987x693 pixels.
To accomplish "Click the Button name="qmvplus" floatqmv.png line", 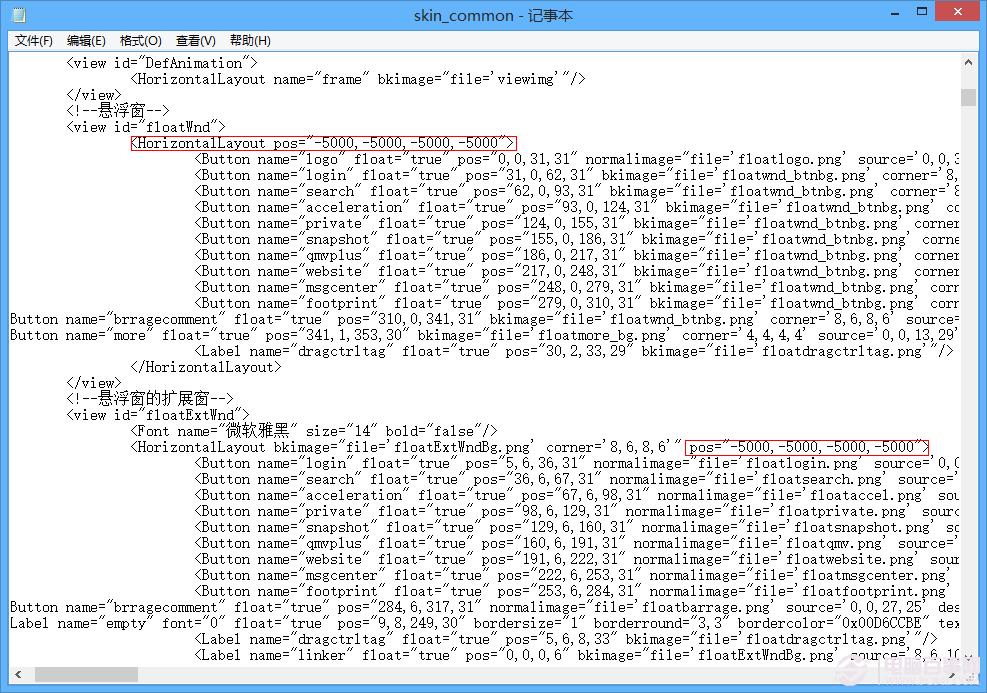I will coord(577,544).
